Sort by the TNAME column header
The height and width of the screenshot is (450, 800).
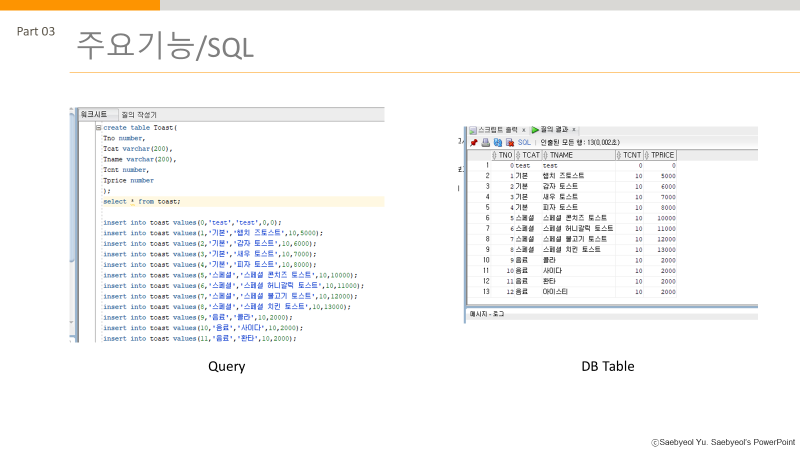click(x=578, y=155)
